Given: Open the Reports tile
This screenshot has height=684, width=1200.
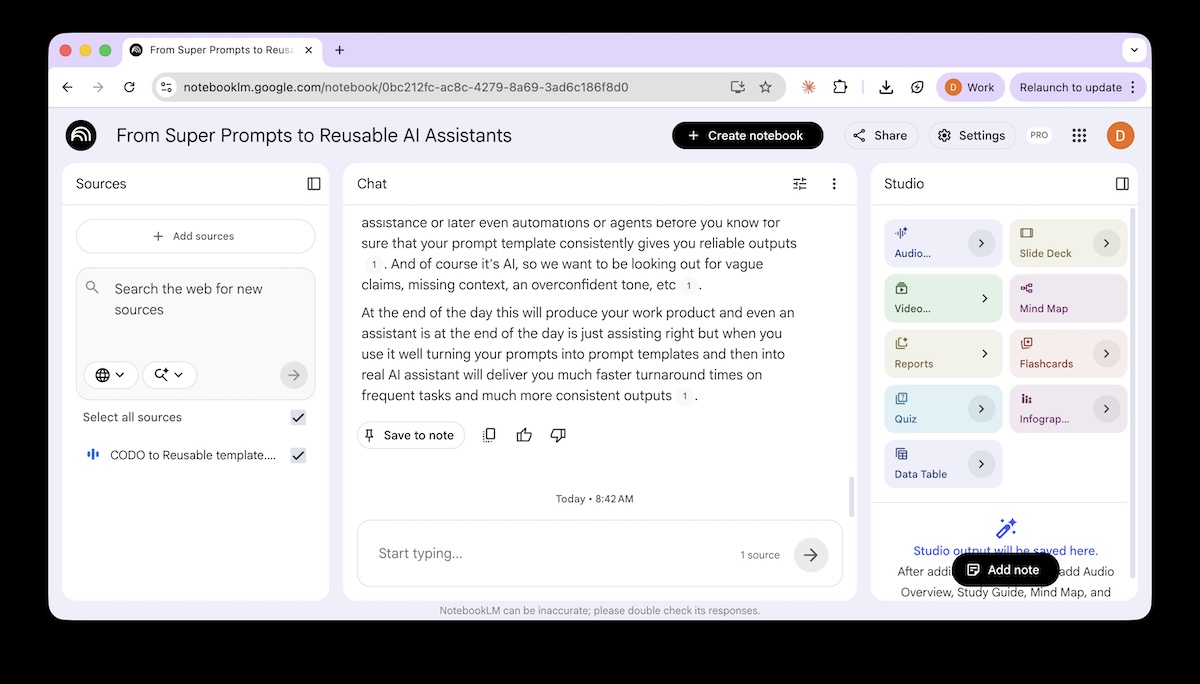Looking at the screenshot, I should (x=943, y=353).
